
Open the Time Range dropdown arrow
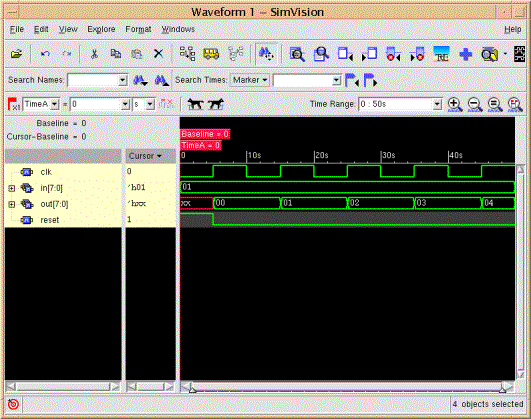[x=438, y=104]
